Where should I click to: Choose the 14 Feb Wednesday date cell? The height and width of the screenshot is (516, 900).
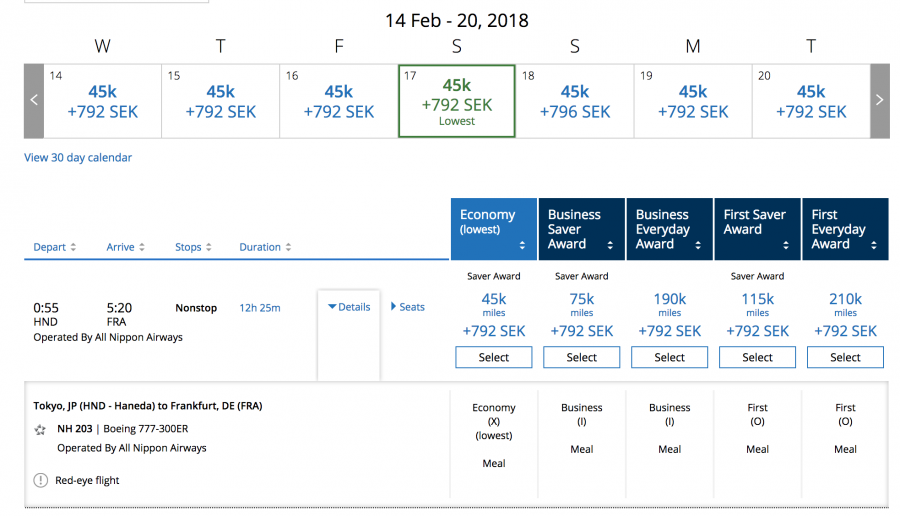point(102,101)
